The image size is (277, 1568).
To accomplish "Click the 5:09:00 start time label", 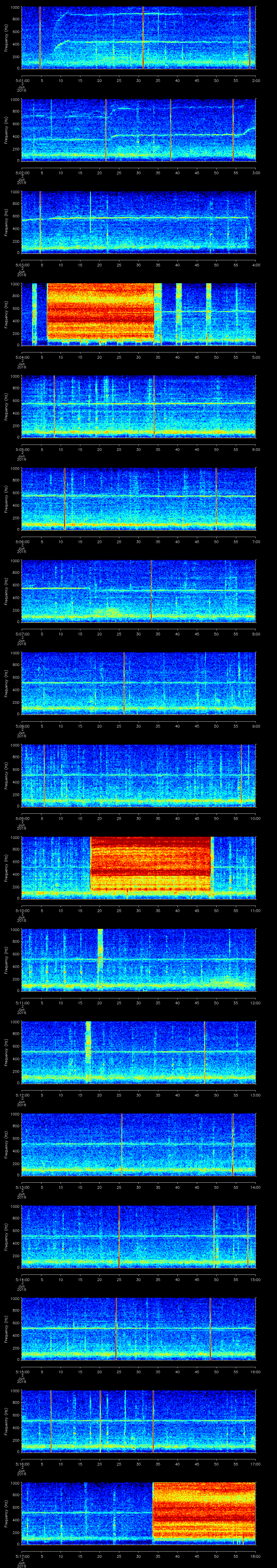I will coord(22,818).
